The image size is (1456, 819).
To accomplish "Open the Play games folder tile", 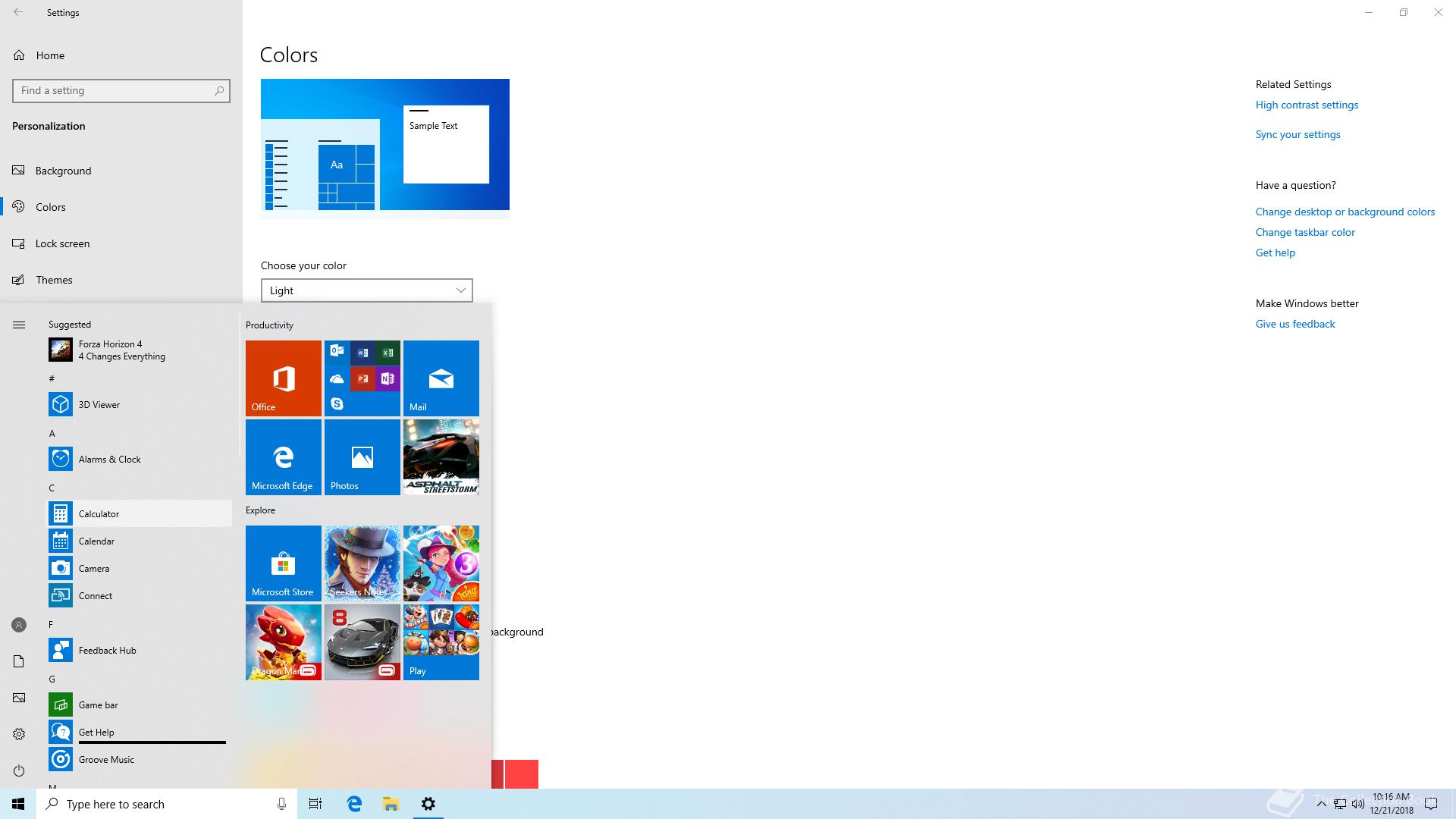I will [x=441, y=642].
